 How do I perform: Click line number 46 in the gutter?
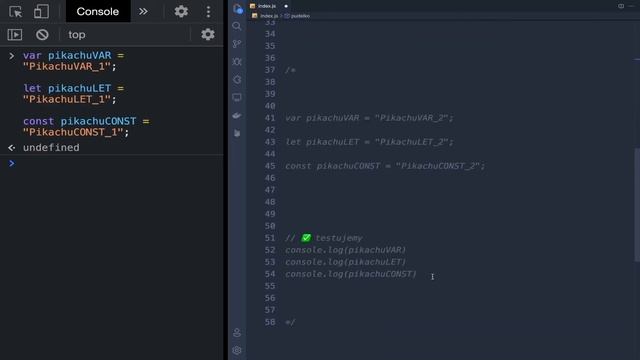(270, 178)
